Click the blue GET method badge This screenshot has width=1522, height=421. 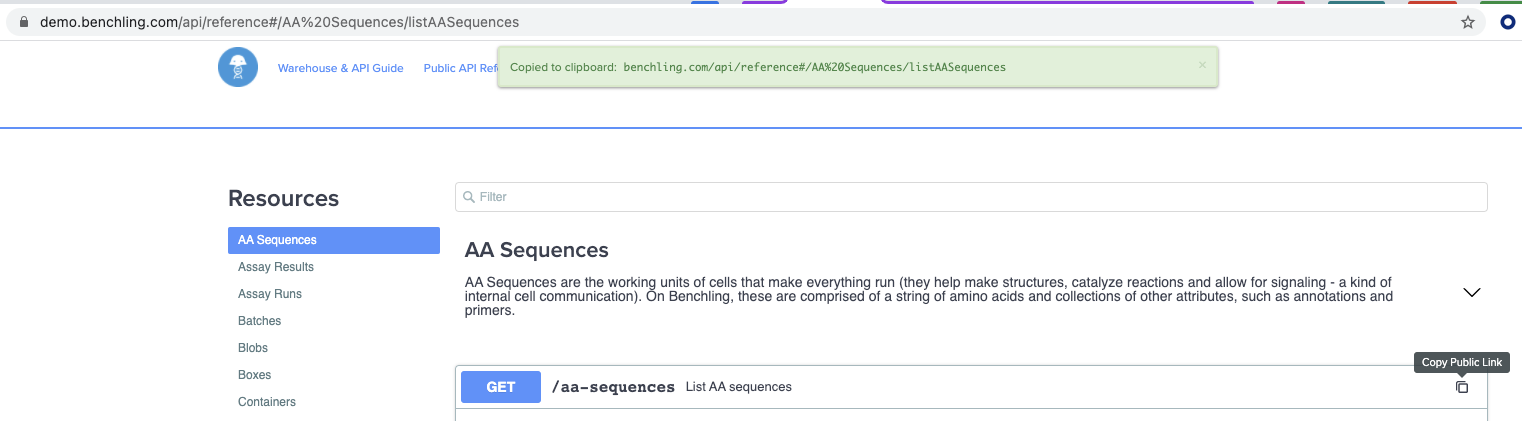(x=500, y=387)
